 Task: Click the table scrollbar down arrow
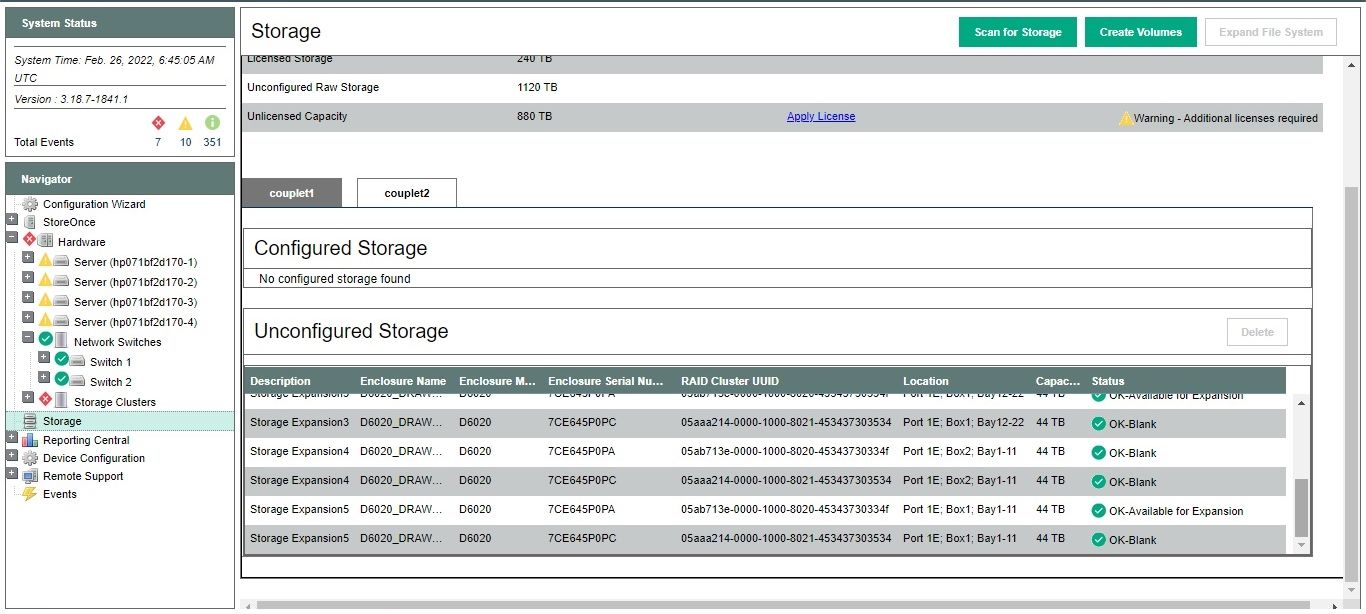[1301, 545]
